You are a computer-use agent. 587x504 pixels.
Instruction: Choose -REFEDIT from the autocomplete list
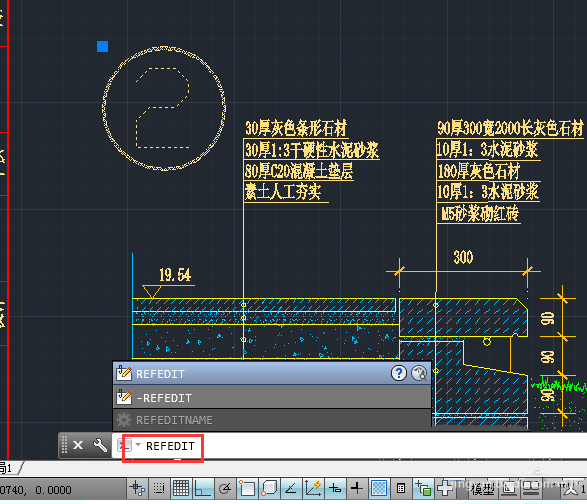271,397
